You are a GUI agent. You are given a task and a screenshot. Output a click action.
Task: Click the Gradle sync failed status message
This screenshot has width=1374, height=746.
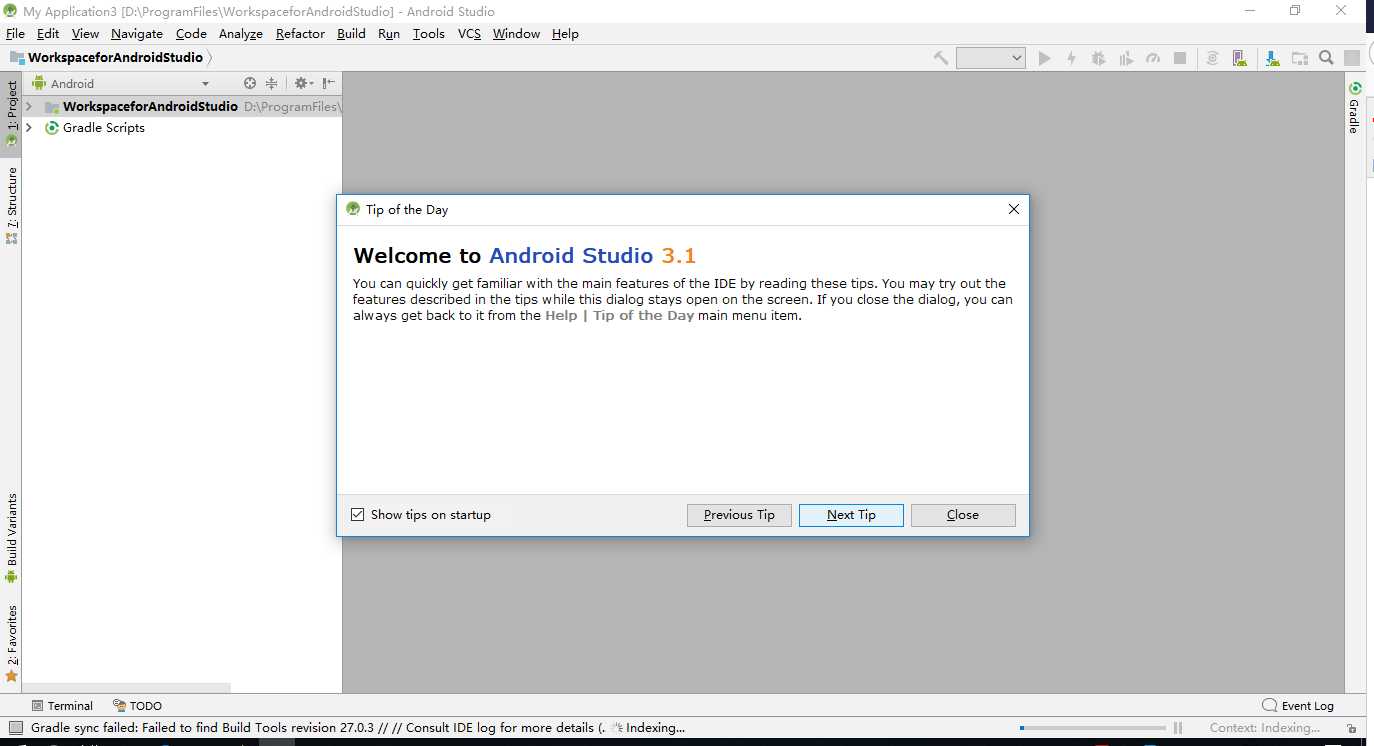point(318,728)
